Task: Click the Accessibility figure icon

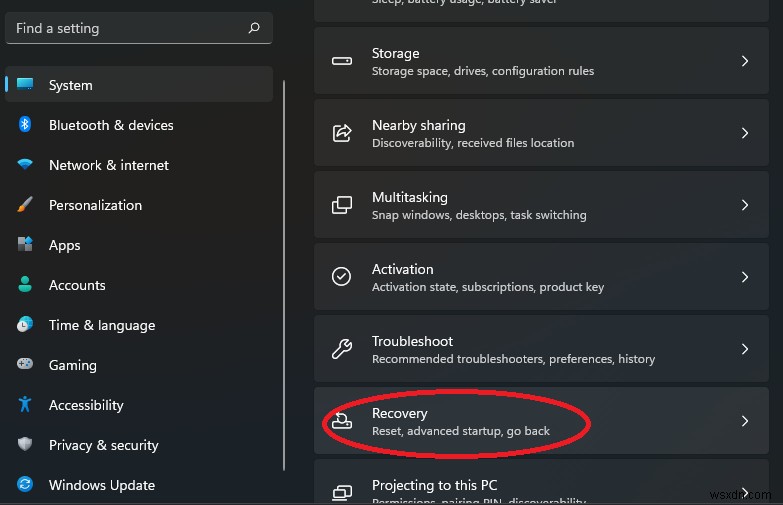Action: tap(25, 405)
